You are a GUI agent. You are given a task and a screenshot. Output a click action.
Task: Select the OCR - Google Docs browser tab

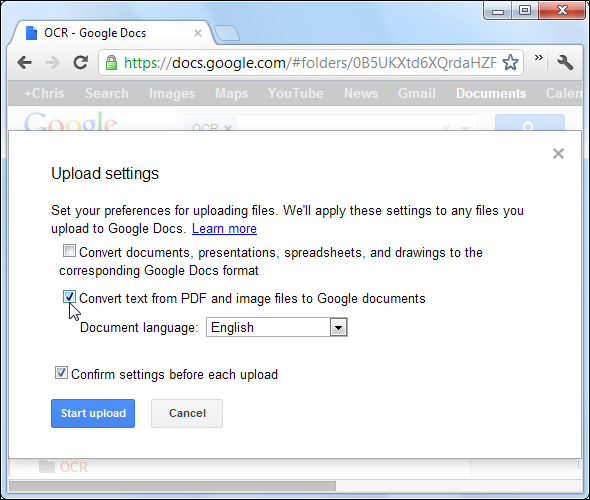pos(111,33)
